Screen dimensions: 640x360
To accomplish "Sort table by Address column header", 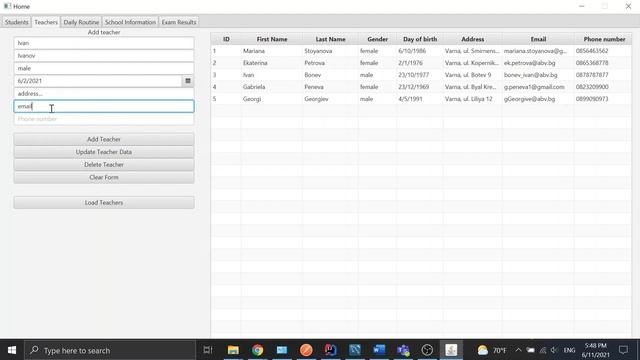I will coord(473,39).
